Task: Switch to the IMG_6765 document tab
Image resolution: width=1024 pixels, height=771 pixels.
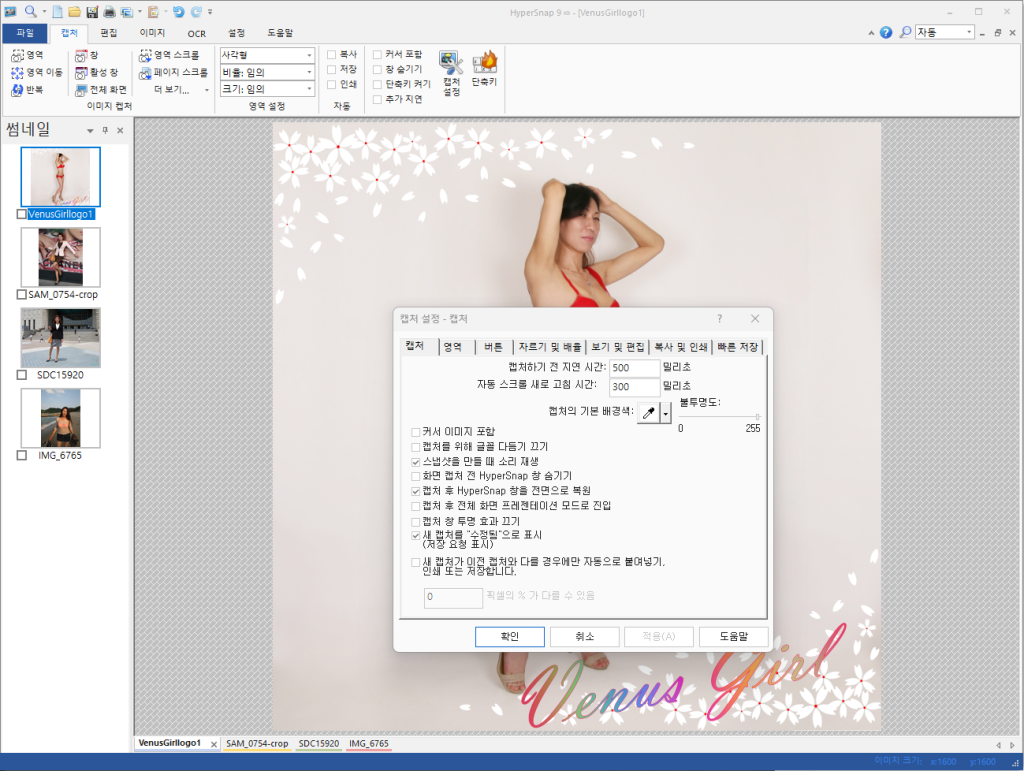Action: click(x=368, y=744)
